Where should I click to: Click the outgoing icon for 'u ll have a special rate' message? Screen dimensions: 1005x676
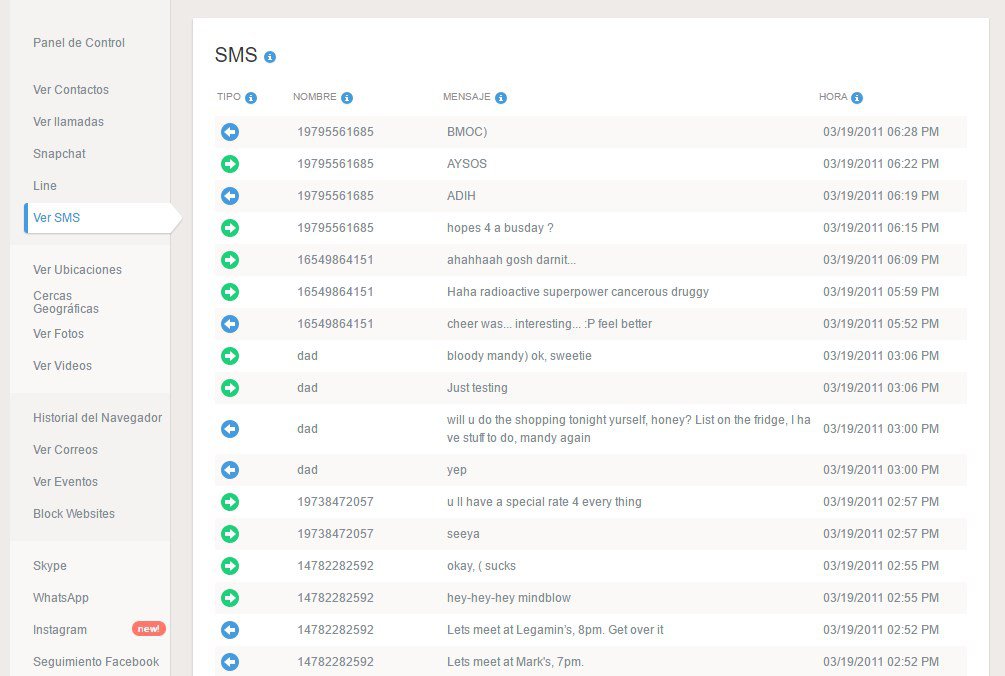point(230,502)
